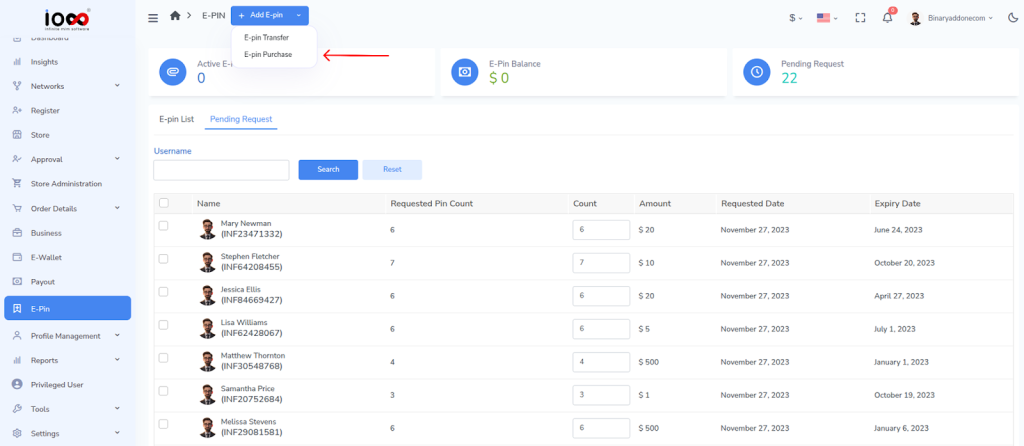The width and height of the screenshot is (1024, 446).
Task: Tick checkbox for Mary Newman row
Action: [x=164, y=226]
